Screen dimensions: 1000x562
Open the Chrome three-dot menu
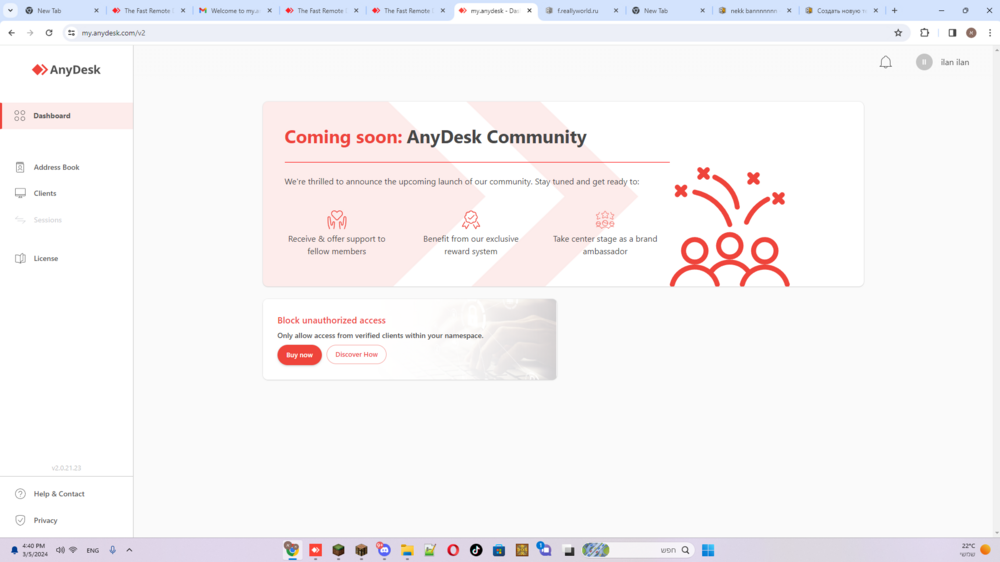(x=990, y=33)
